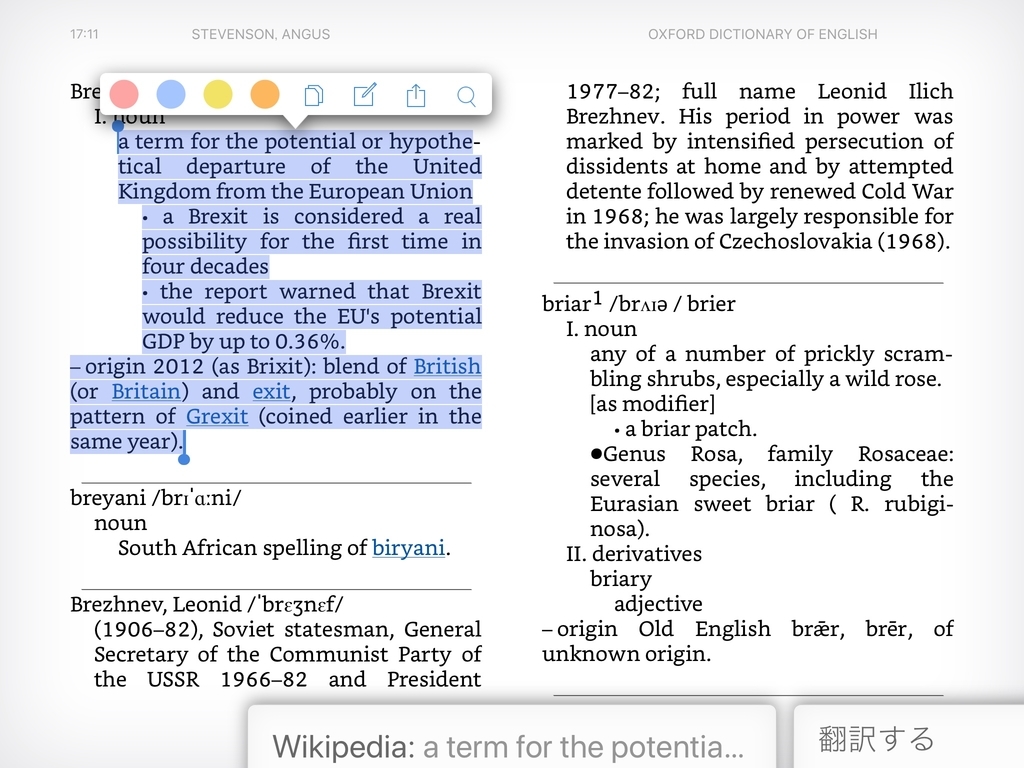
Task: Tap the breyani headword
Action: pyautogui.click(x=108, y=498)
